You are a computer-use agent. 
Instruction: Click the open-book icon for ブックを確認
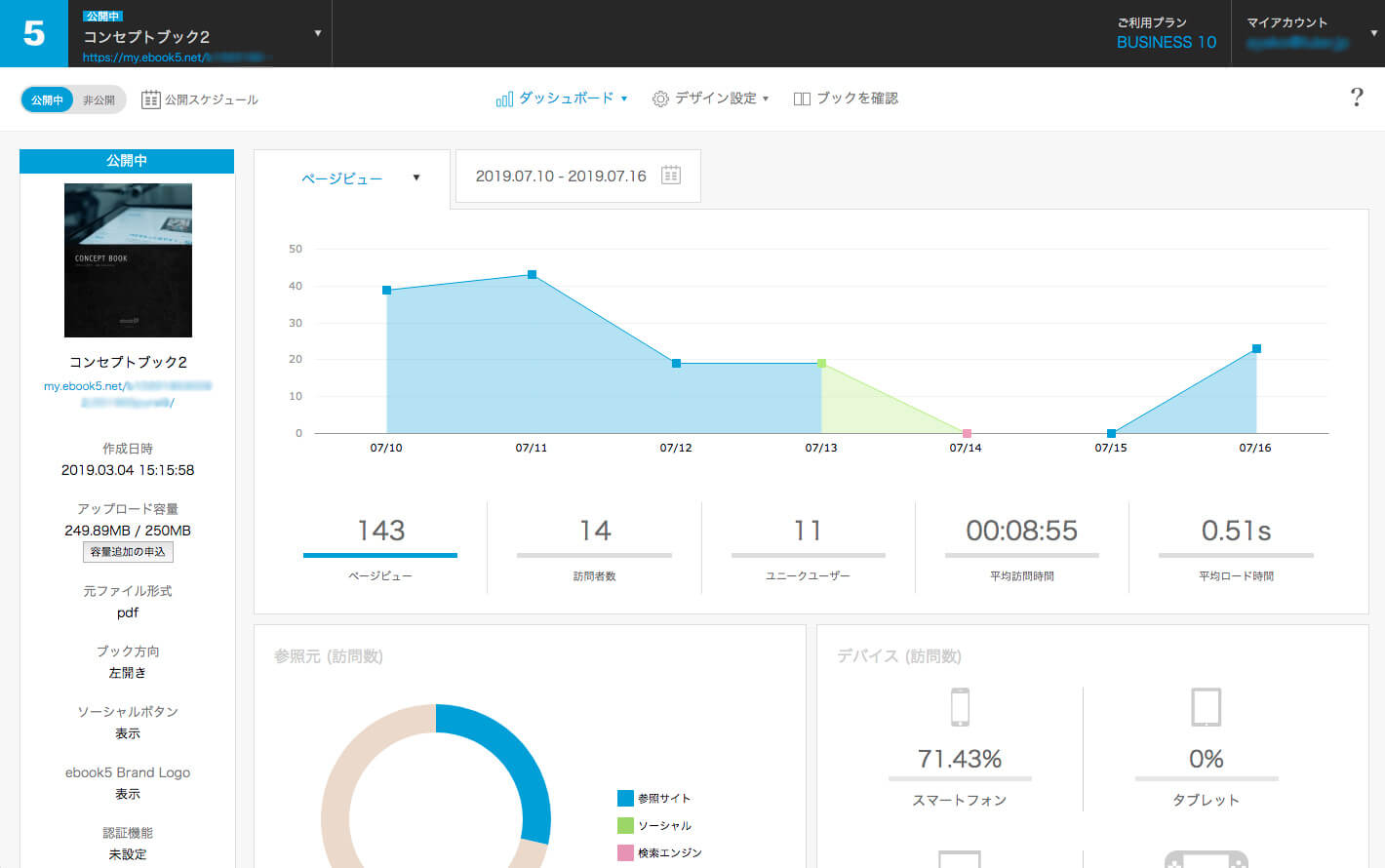click(x=802, y=99)
